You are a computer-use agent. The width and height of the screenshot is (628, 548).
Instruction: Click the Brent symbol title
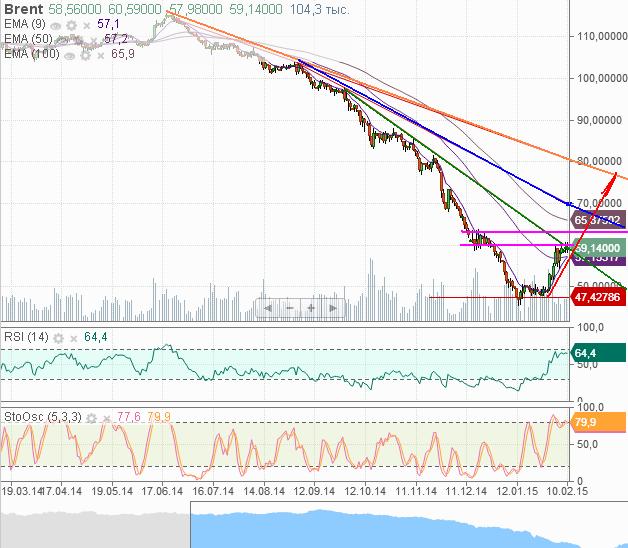(x=24, y=8)
